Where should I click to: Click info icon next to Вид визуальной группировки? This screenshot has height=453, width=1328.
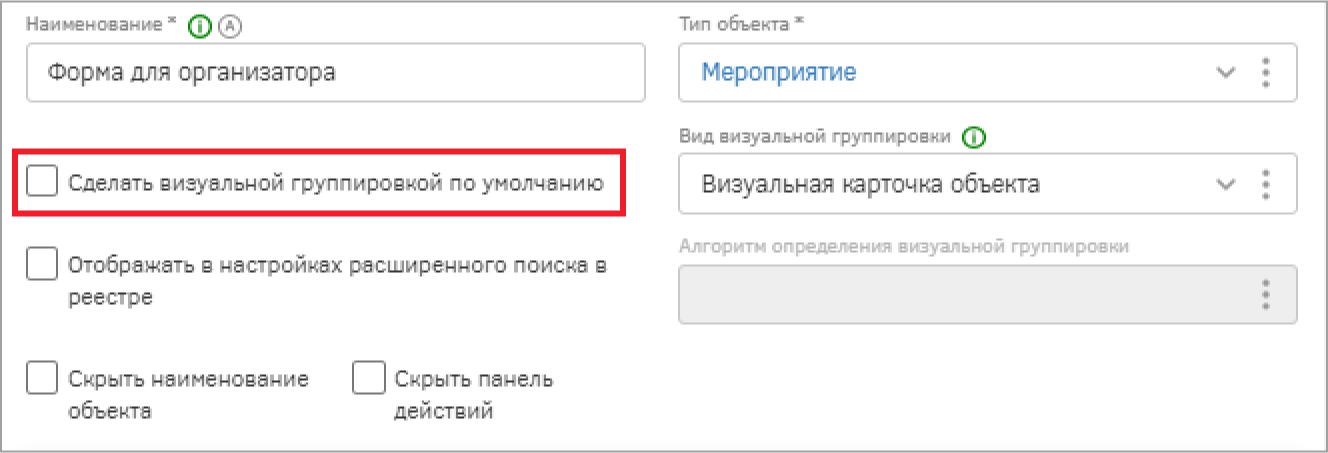click(x=970, y=138)
